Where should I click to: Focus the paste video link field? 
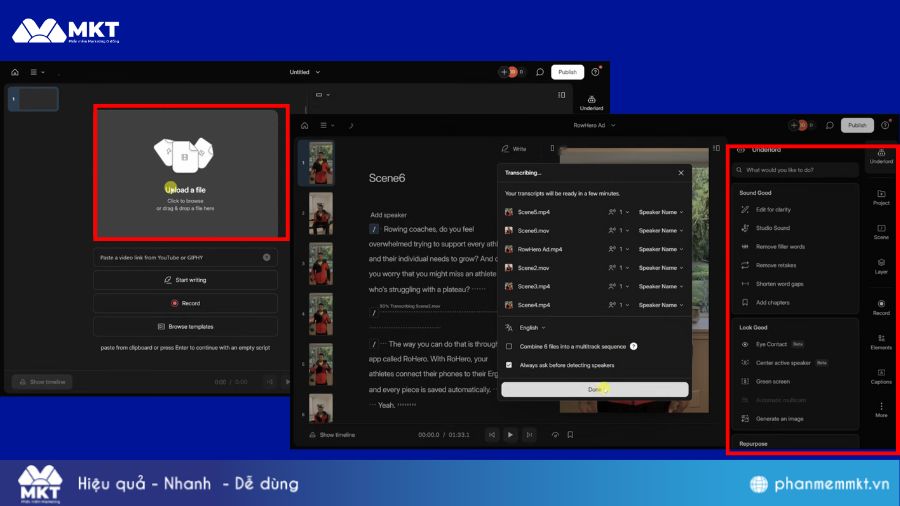(x=185, y=258)
